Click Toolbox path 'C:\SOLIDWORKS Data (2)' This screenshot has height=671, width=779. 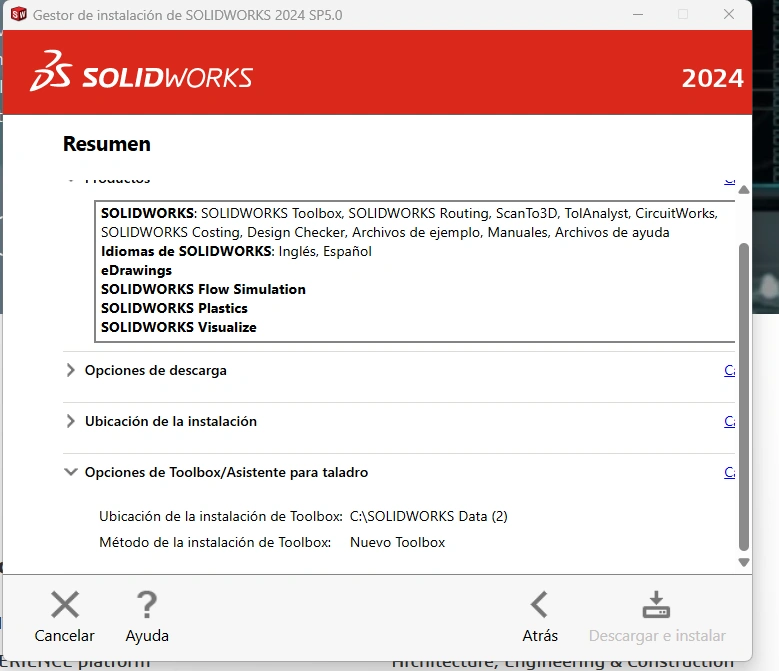(x=429, y=517)
